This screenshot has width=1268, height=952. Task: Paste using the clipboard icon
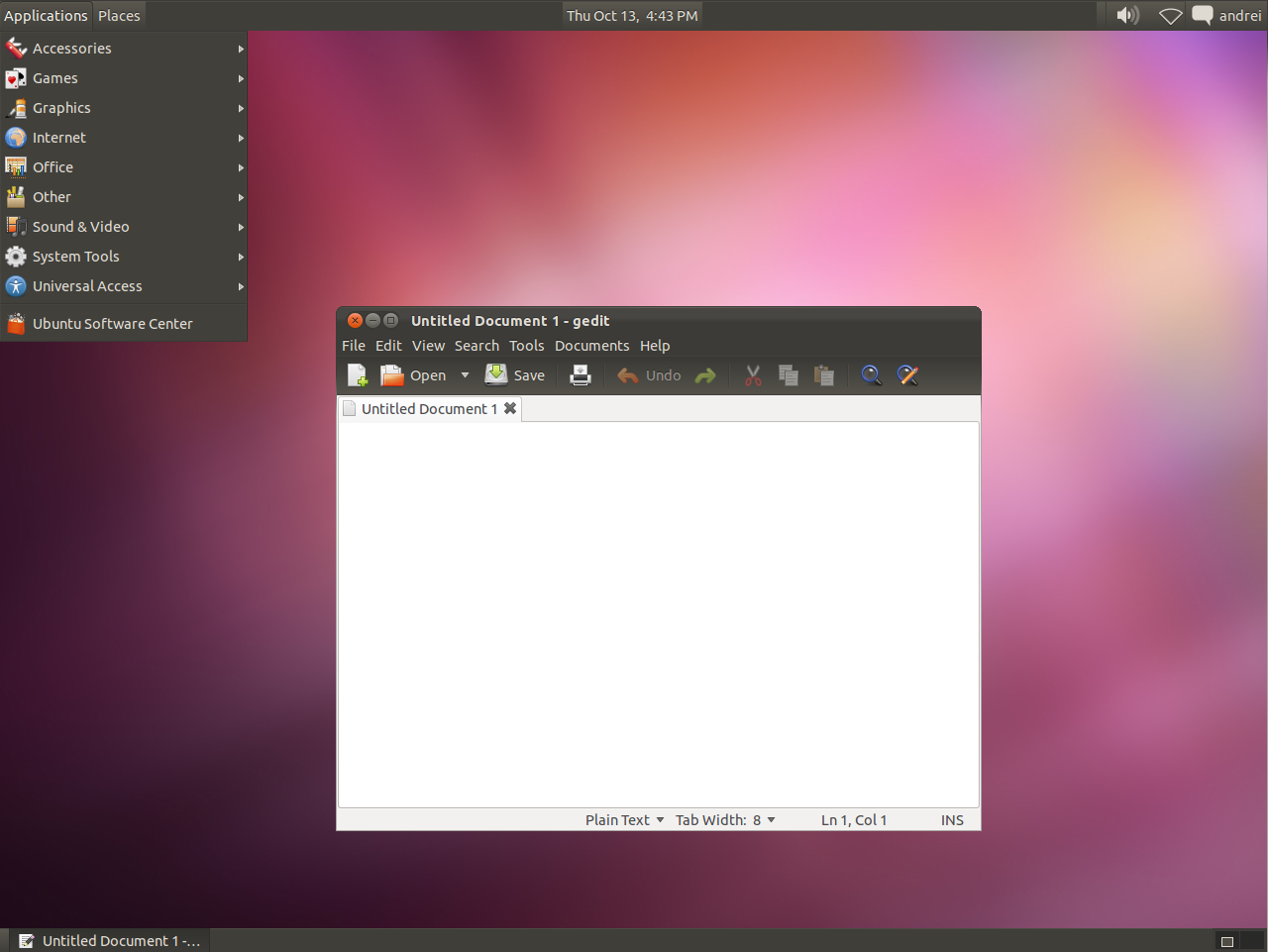pyautogui.click(x=824, y=375)
